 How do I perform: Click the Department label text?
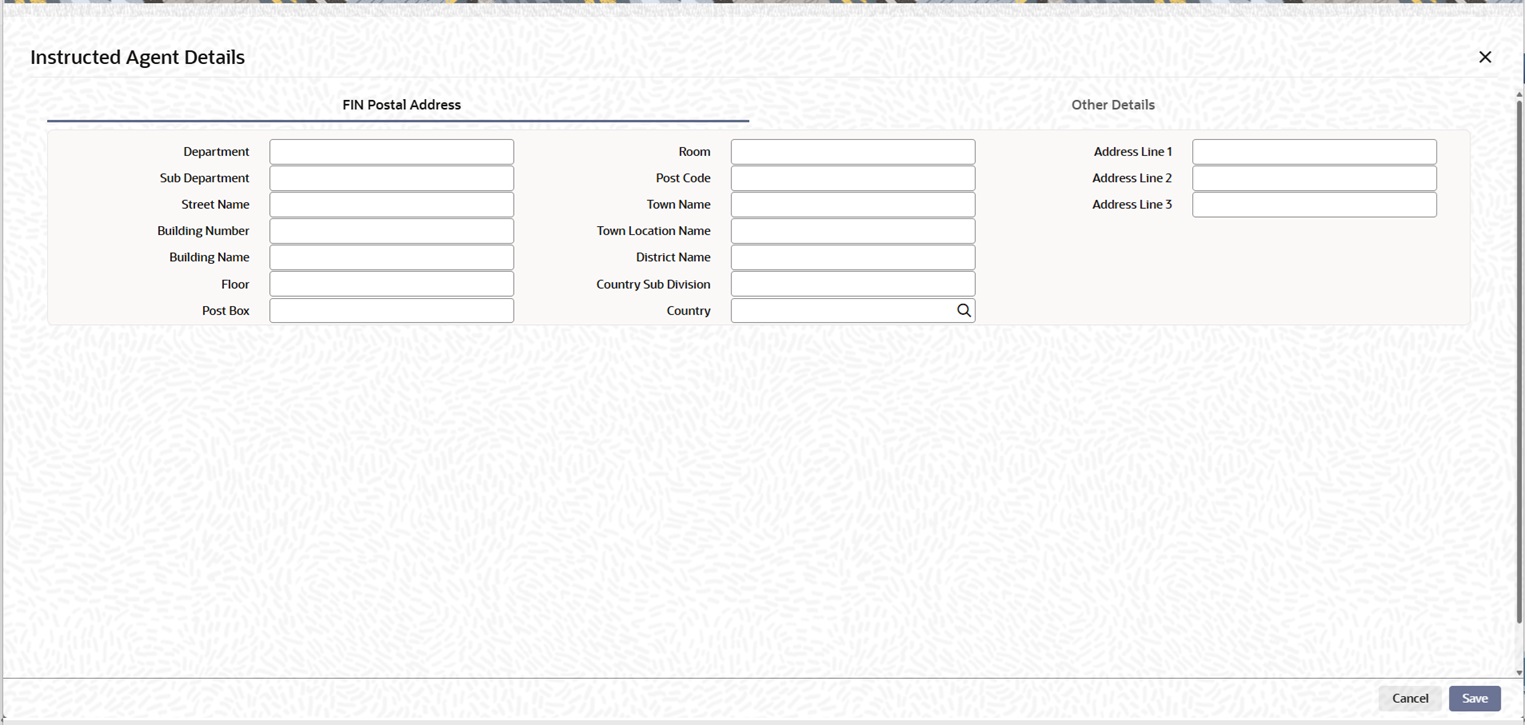[216, 152]
